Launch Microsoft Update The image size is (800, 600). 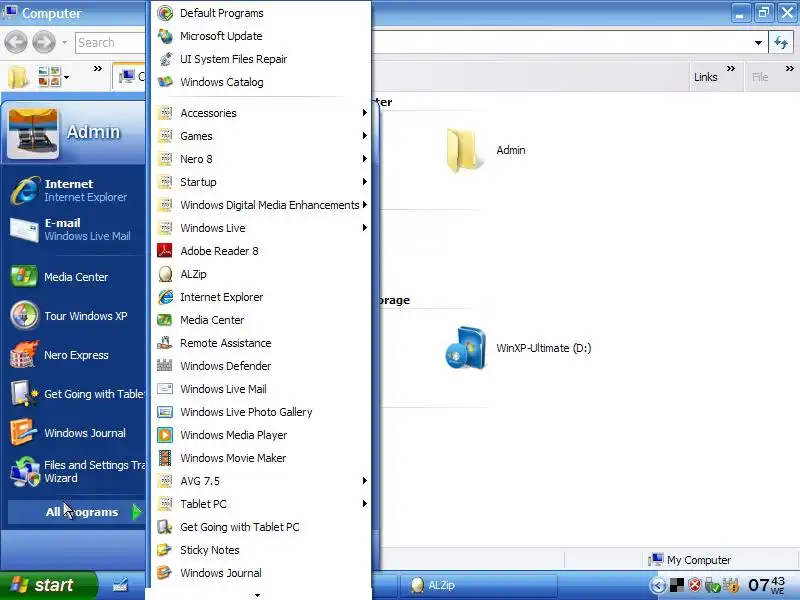(261, 36)
